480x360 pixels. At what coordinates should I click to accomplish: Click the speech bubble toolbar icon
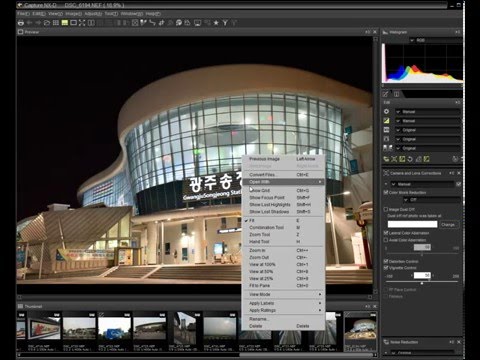[x=179, y=23]
